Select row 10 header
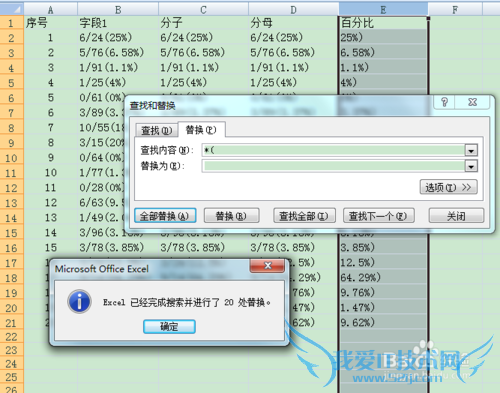The width and height of the screenshot is (500, 393). [11, 158]
